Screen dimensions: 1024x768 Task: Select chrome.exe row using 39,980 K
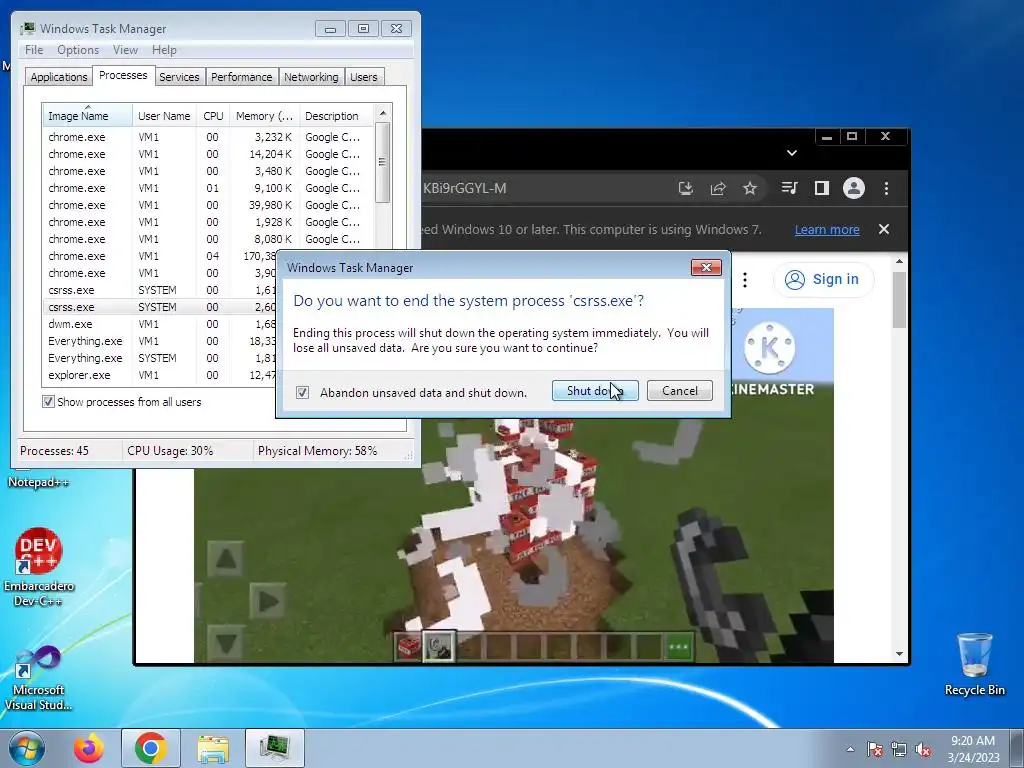click(x=208, y=205)
